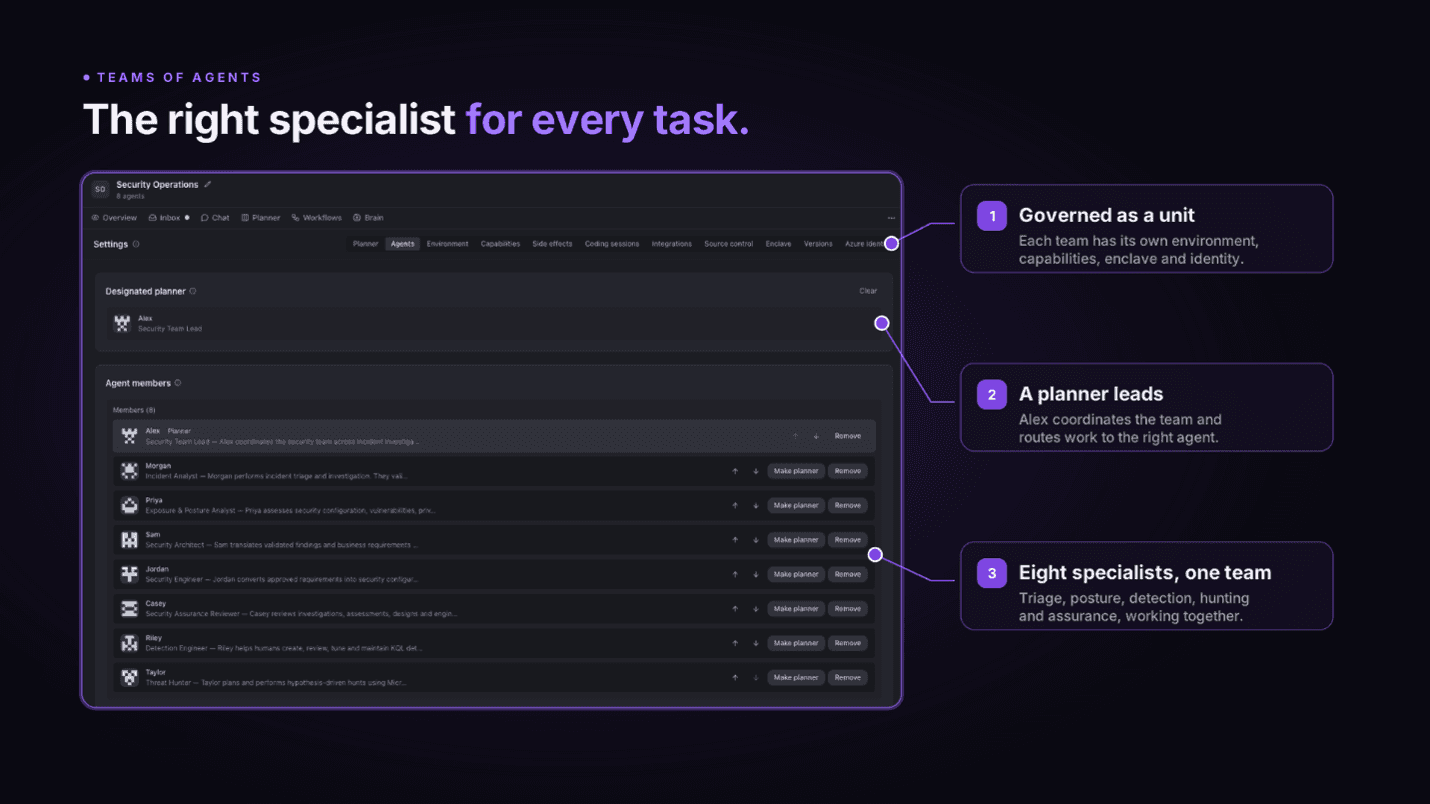Remove Riley from members
The width and height of the screenshot is (1430, 804).
click(x=848, y=643)
